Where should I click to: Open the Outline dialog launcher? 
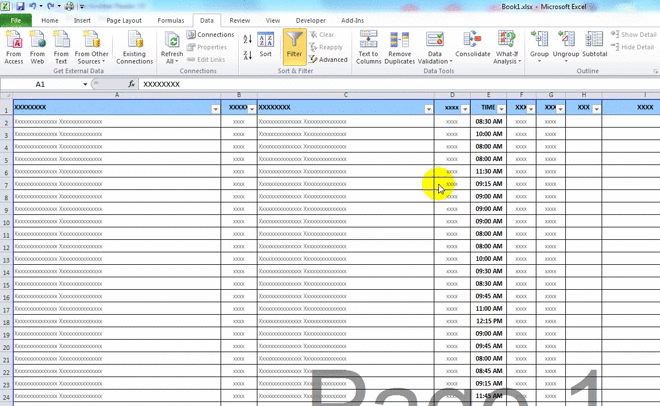[x=655, y=72]
